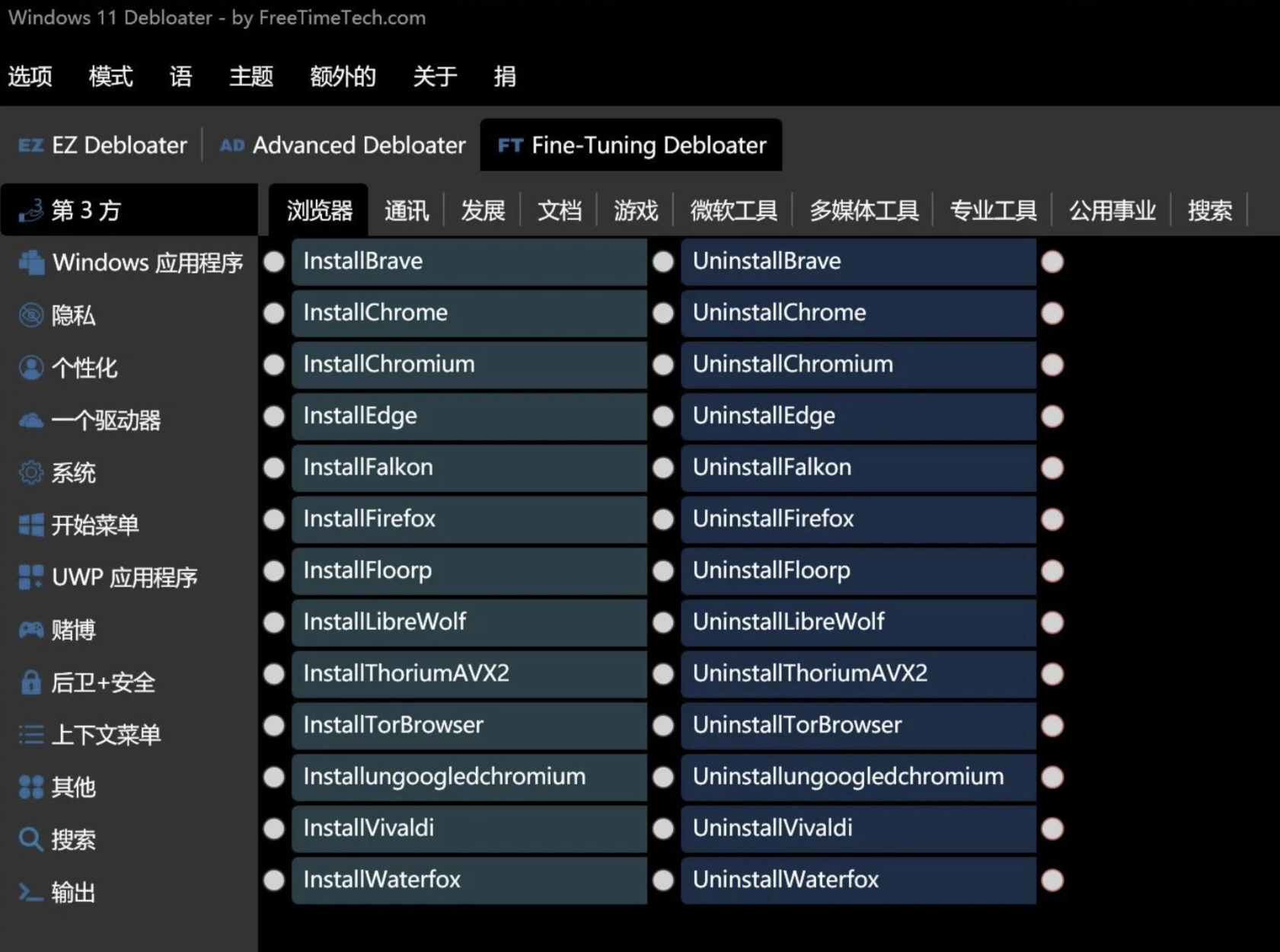
Task: Select radio button before InstallFloorp
Action: coord(274,571)
